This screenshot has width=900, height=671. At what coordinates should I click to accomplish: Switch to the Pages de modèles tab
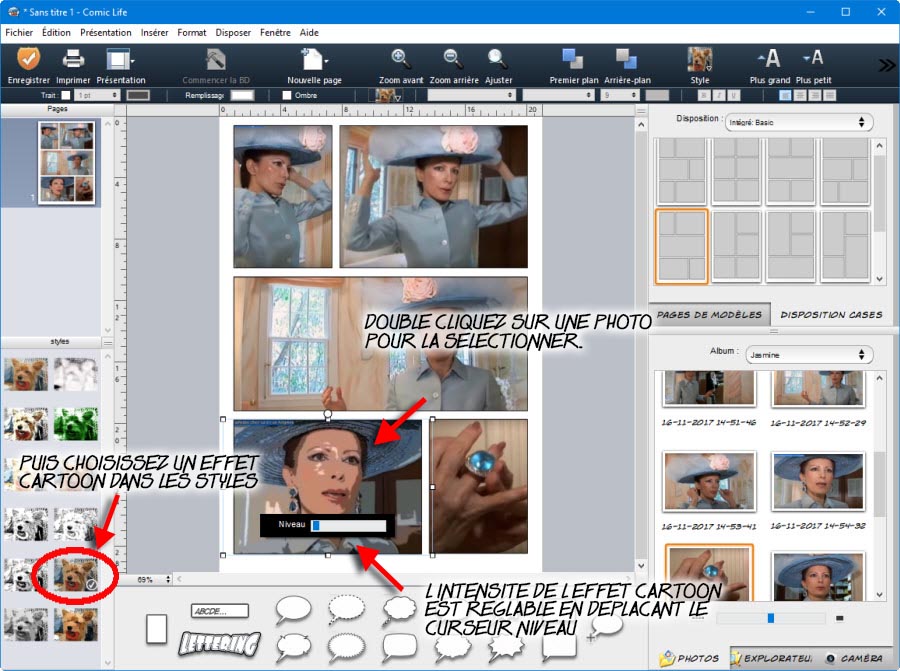[709, 315]
